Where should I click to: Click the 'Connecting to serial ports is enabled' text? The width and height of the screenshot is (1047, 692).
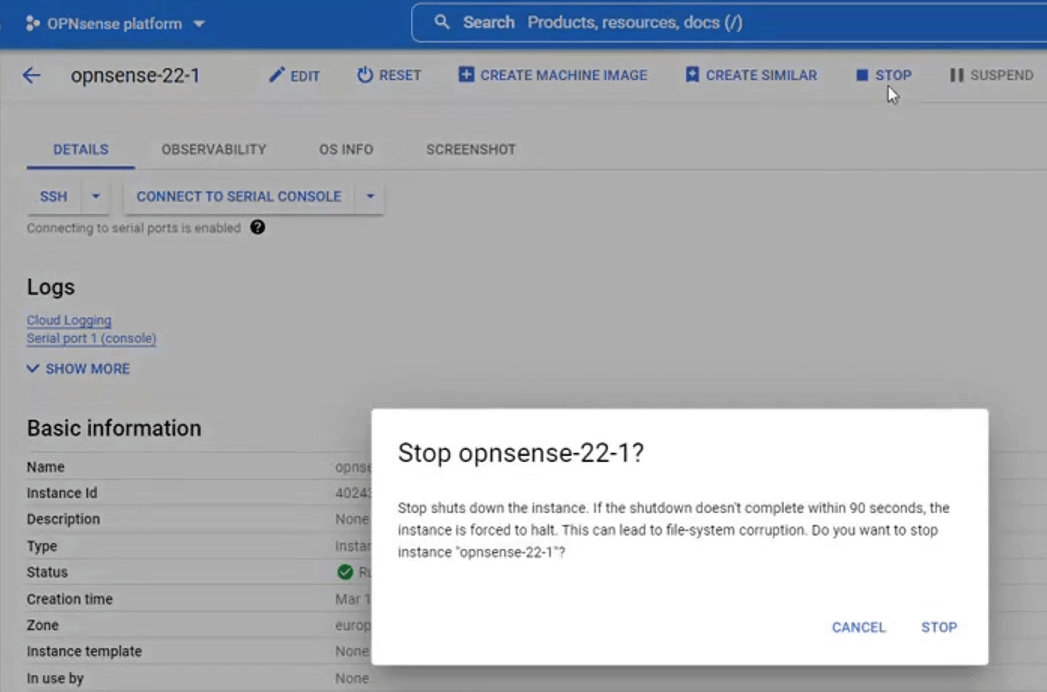[x=134, y=228]
